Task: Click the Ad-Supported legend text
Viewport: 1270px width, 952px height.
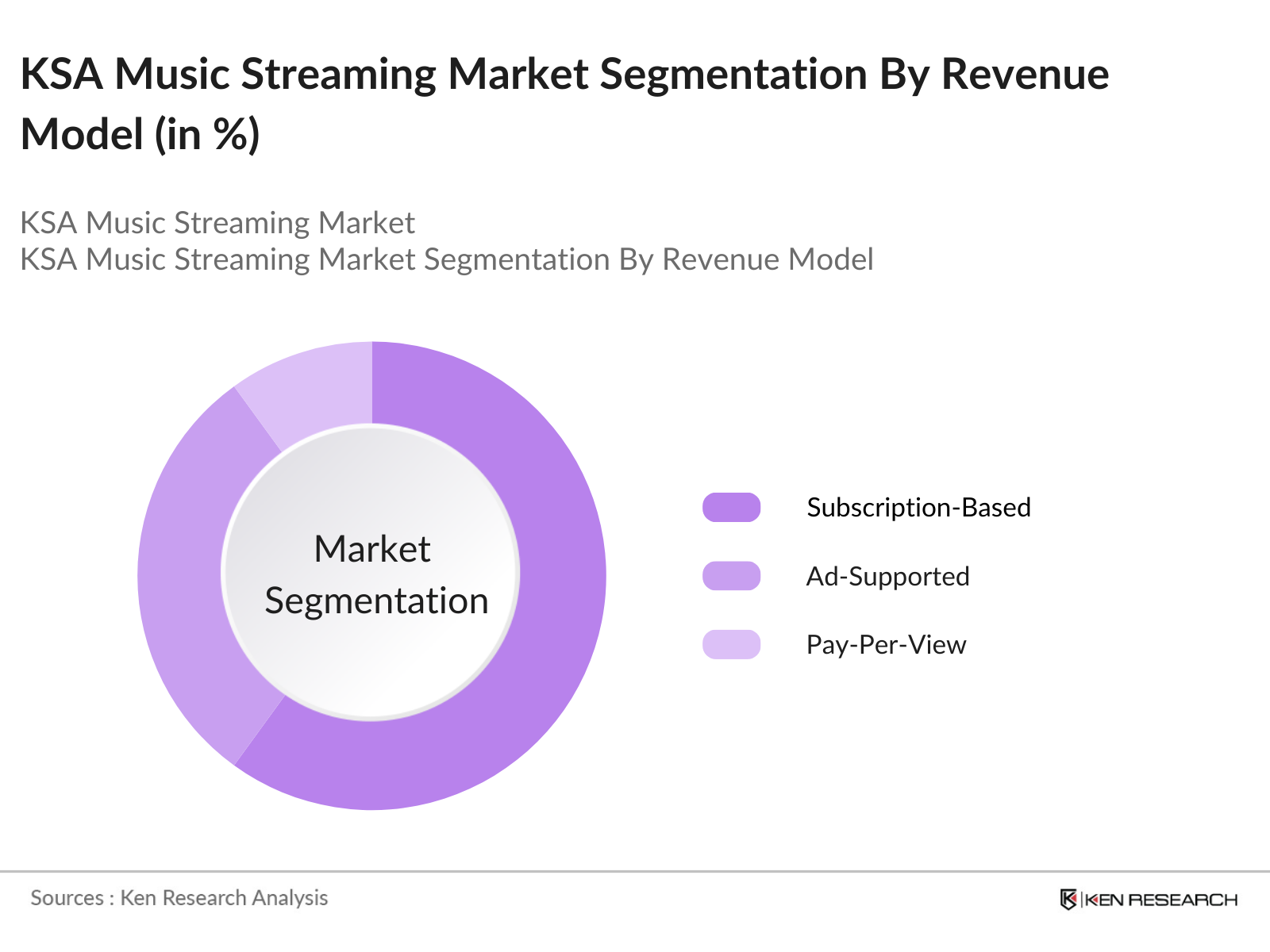Action: (887, 576)
